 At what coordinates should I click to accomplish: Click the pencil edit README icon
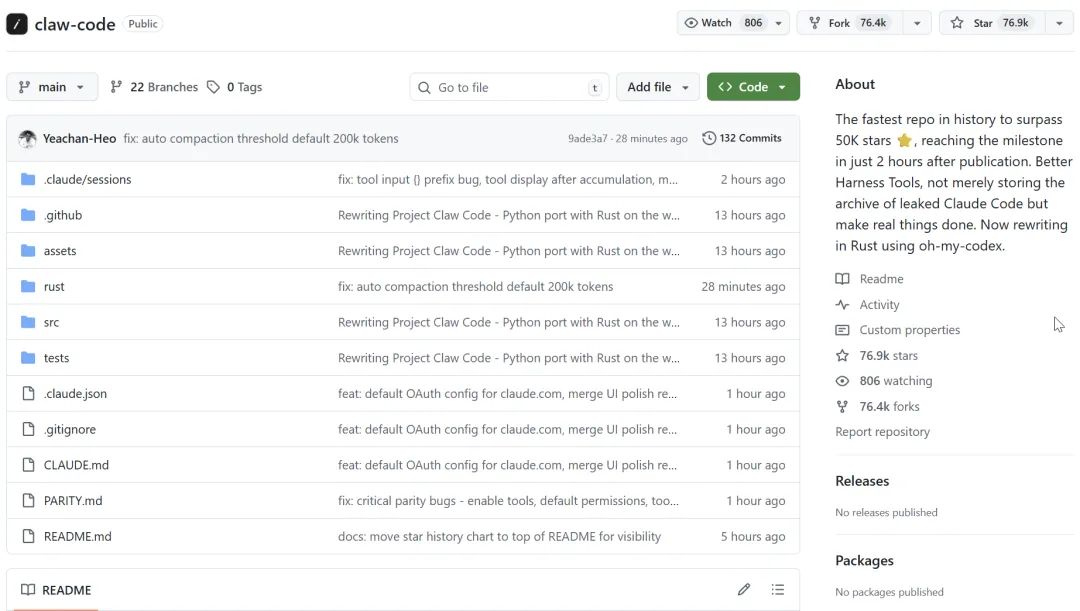click(744, 590)
